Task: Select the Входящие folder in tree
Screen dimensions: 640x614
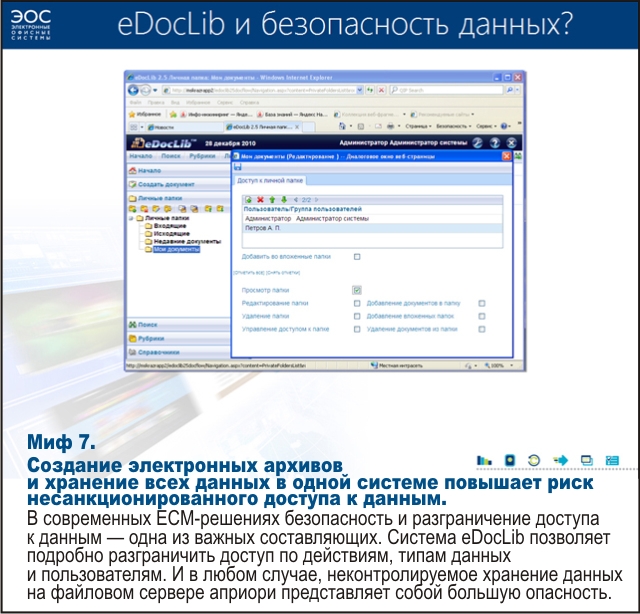Action: [x=170, y=226]
